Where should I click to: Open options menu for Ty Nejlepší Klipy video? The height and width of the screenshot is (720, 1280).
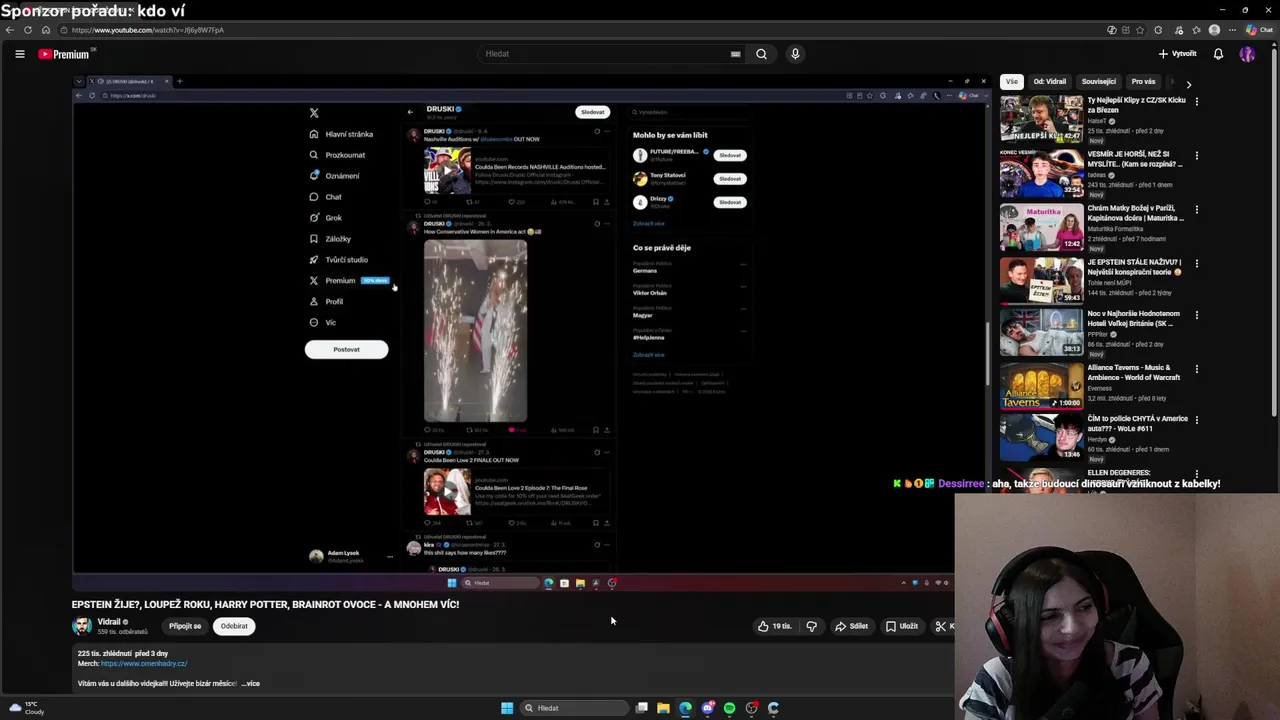1196,101
